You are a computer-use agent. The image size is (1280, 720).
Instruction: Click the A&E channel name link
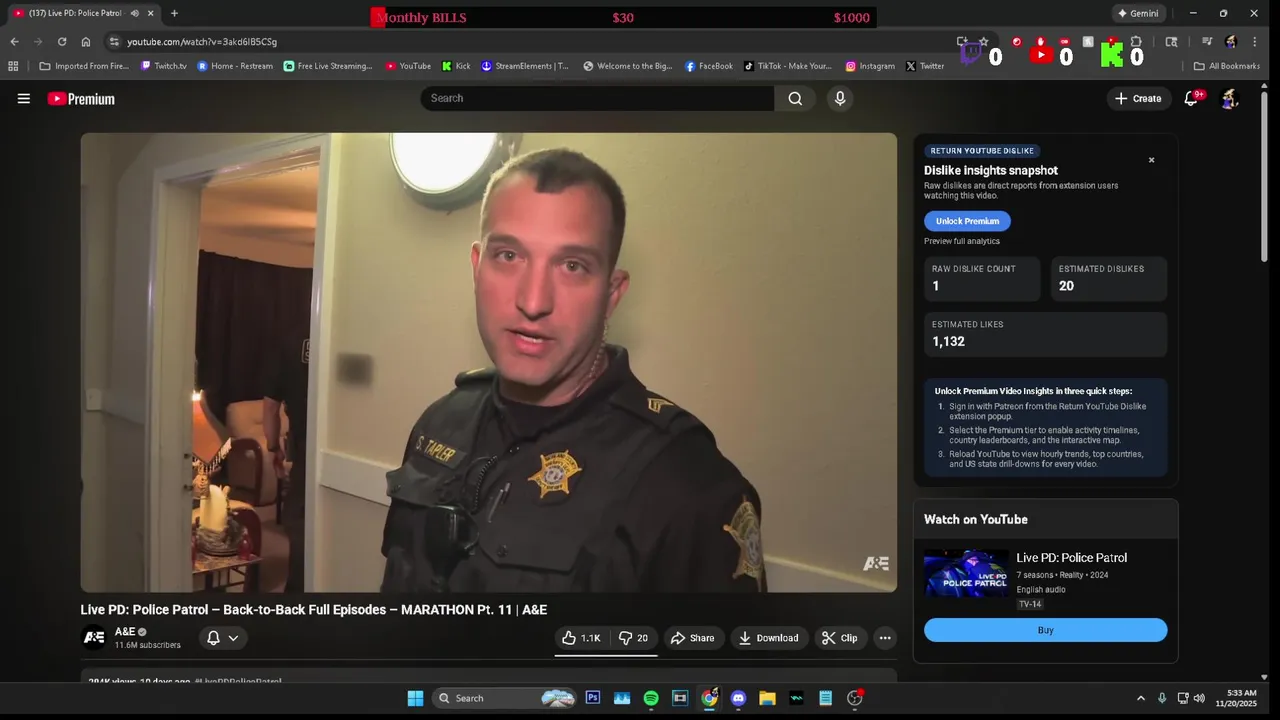point(125,632)
